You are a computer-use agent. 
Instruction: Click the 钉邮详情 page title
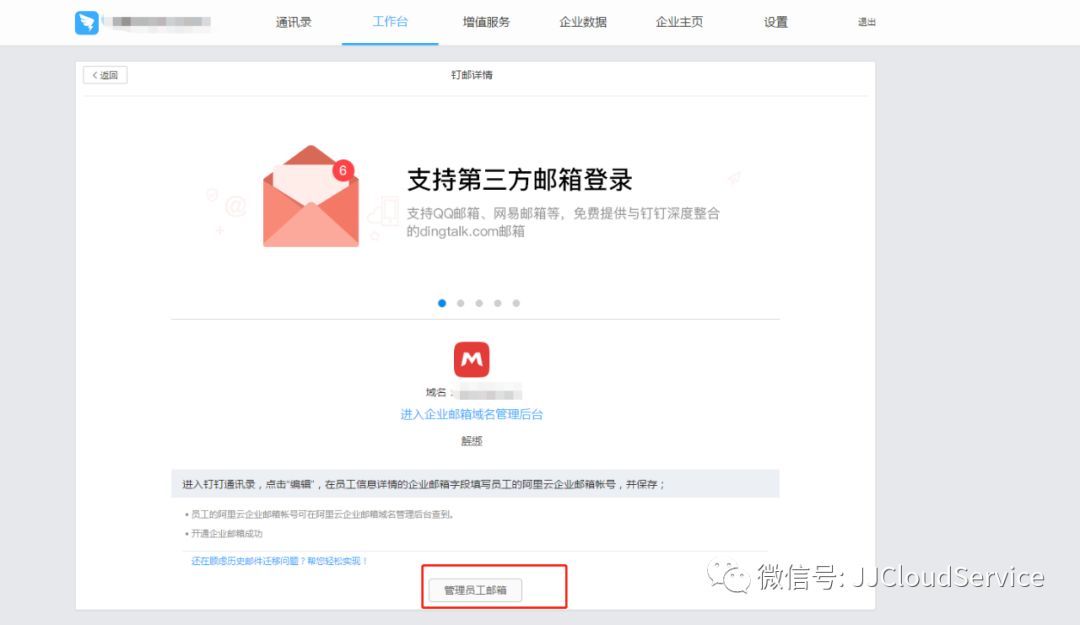(472, 75)
